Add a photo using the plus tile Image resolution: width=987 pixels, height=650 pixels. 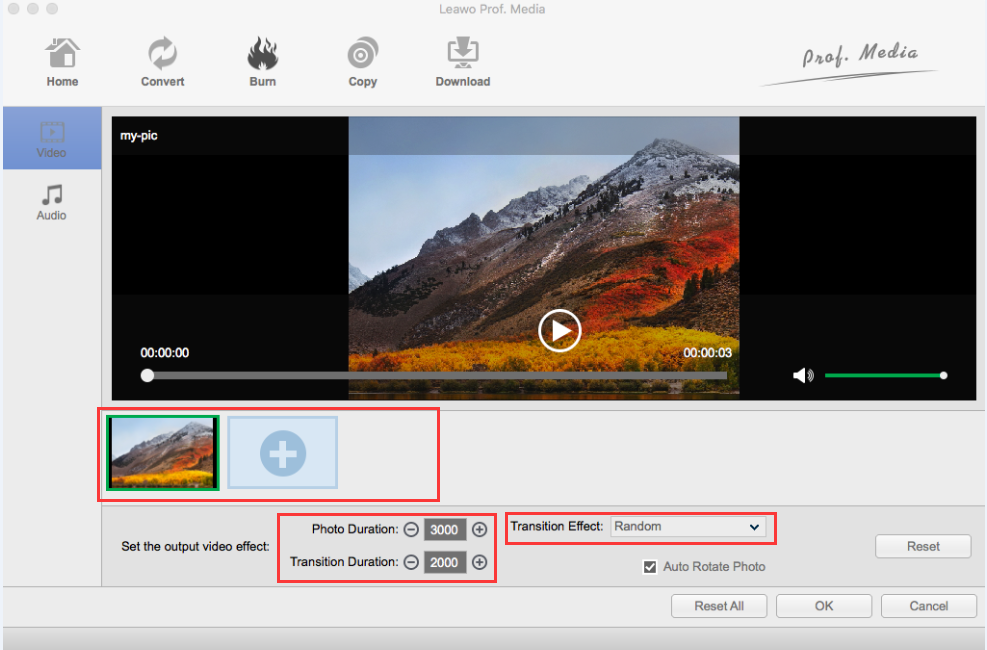pos(282,452)
